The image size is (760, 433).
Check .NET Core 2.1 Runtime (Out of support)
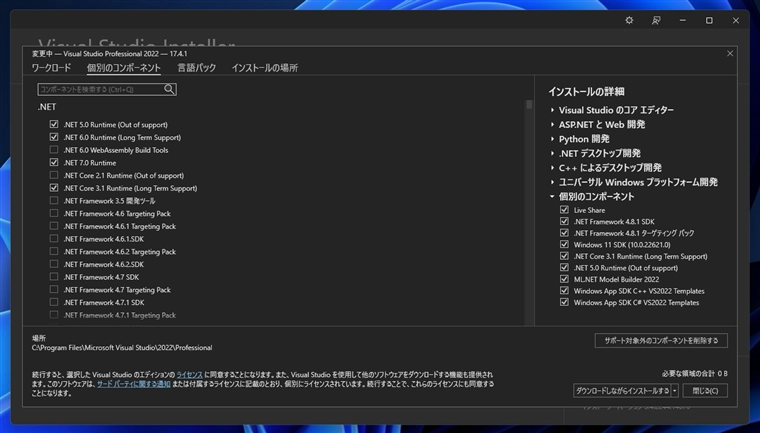[54, 175]
